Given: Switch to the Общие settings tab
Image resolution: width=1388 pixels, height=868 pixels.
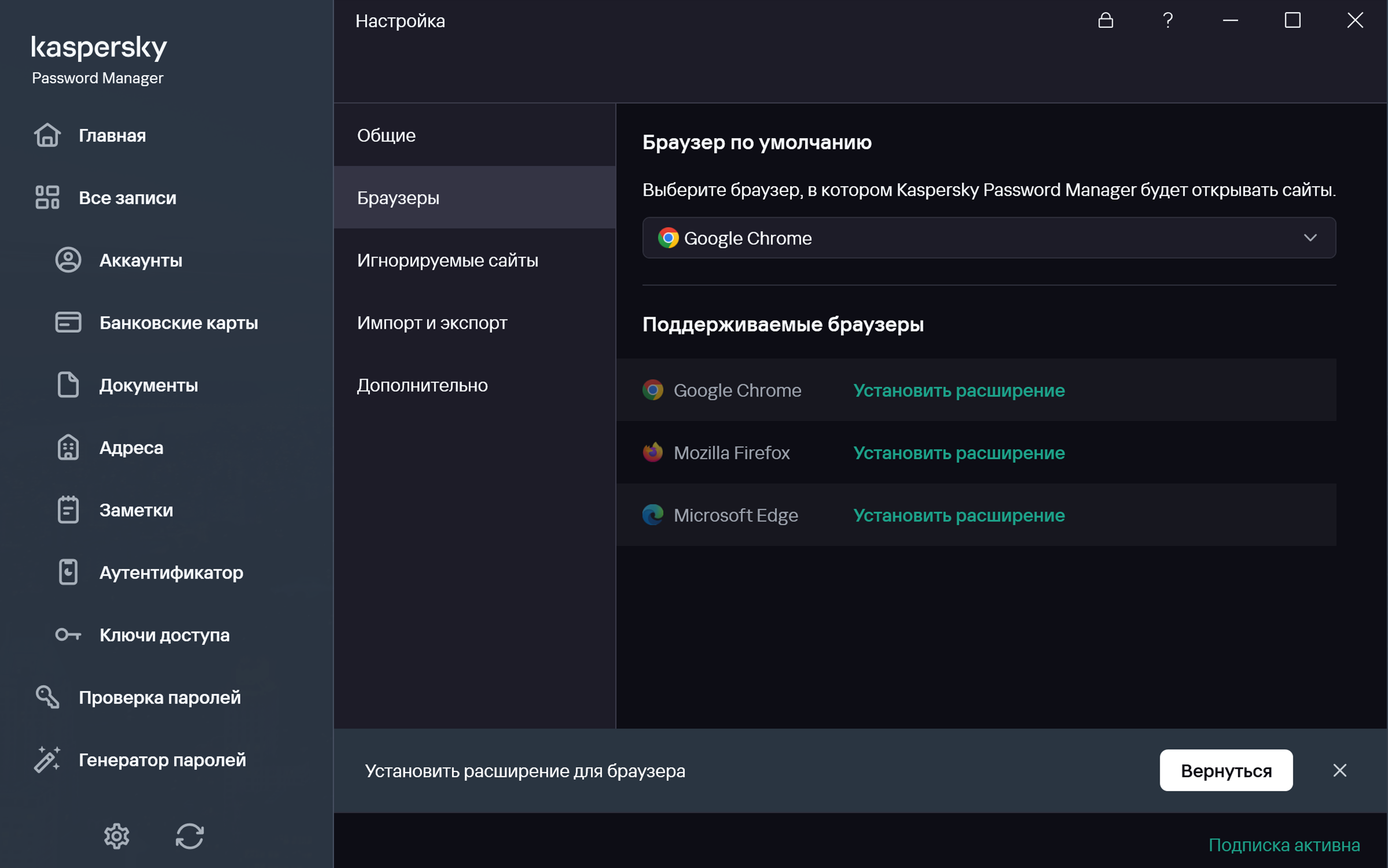Looking at the screenshot, I should pyautogui.click(x=386, y=135).
